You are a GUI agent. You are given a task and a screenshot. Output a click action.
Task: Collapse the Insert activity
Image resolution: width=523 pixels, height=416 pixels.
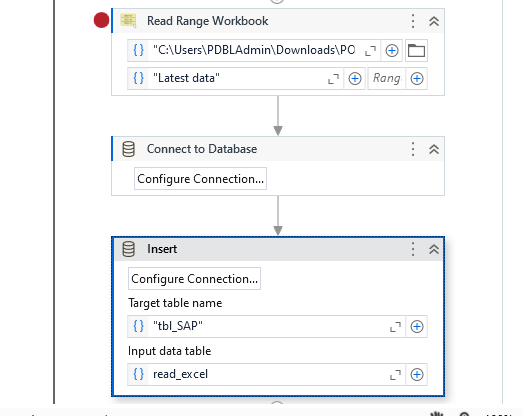(x=434, y=249)
